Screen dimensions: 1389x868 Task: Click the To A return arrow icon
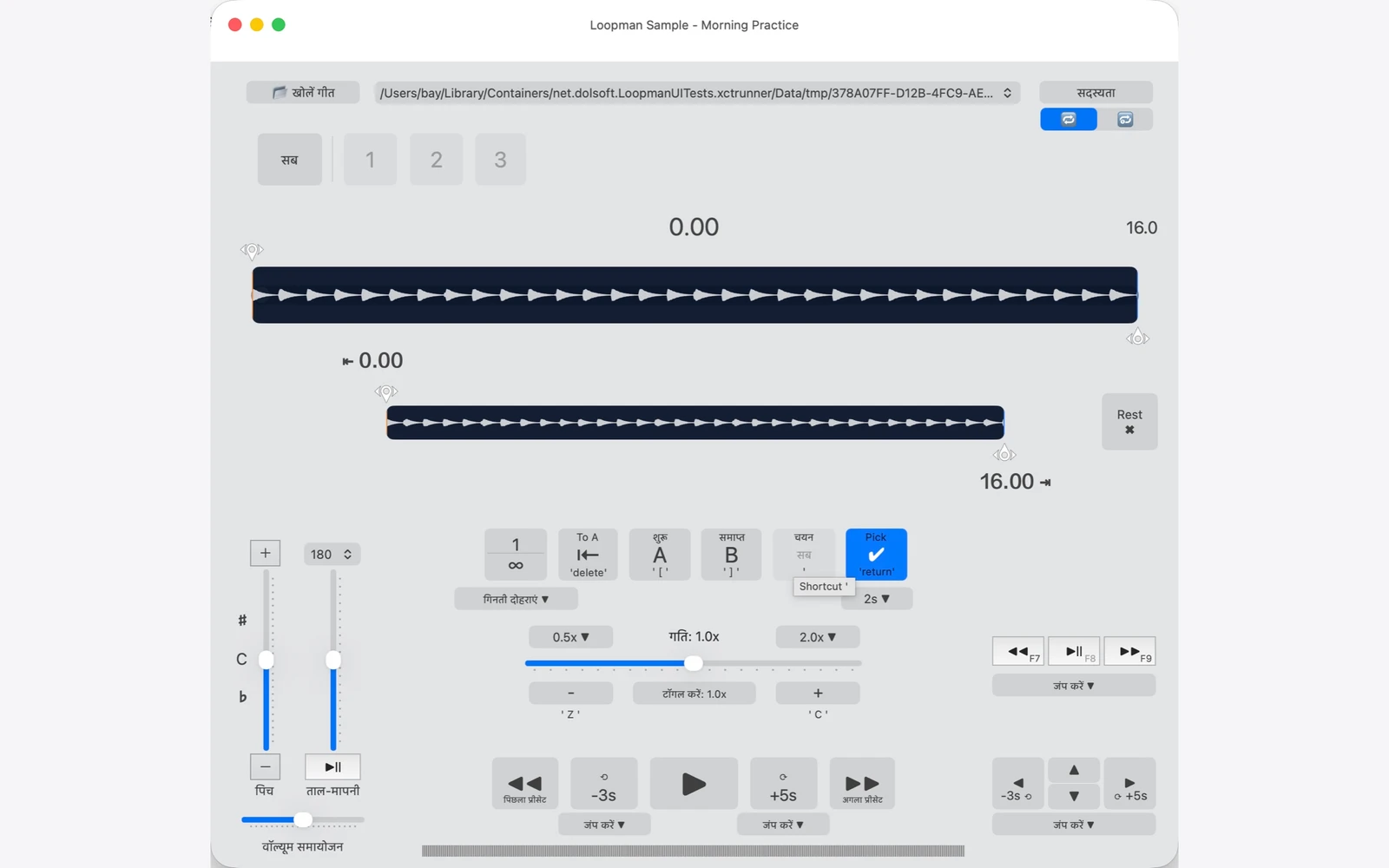click(x=588, y=555)
